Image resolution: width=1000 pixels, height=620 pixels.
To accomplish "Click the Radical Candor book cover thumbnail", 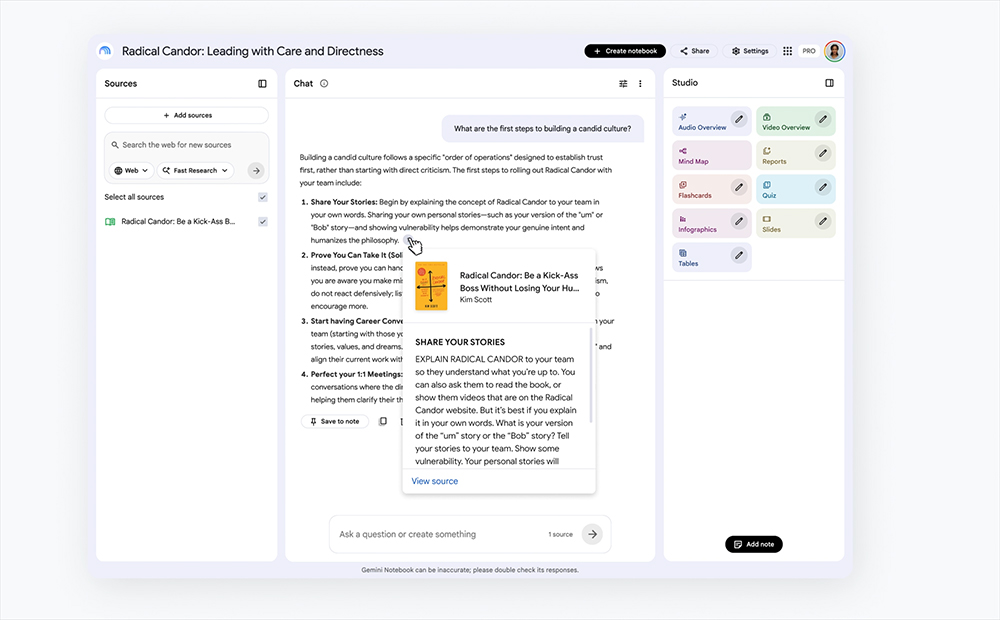I will coord(431,286).
